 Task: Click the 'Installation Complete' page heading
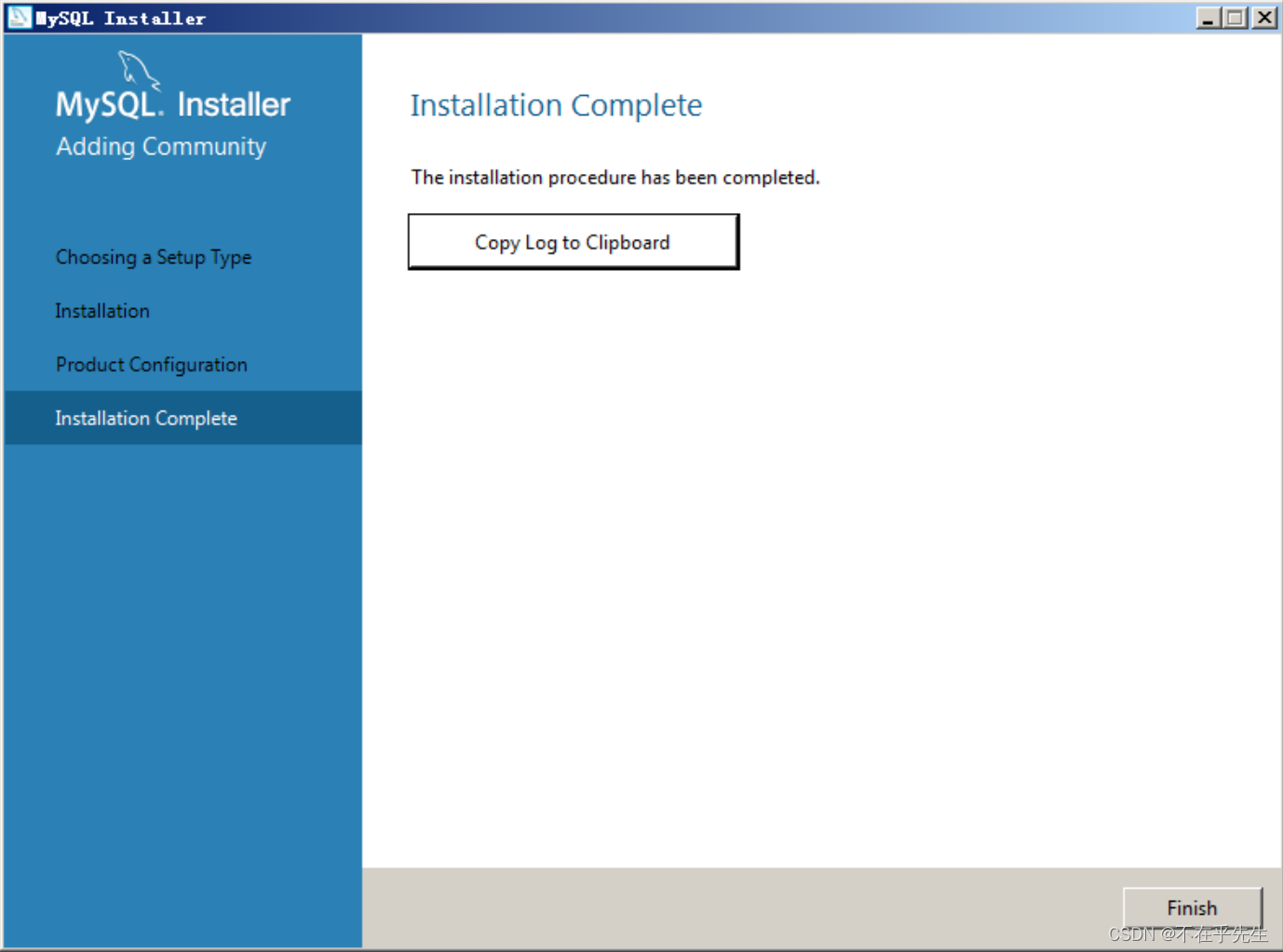click(x=557, y=105)
